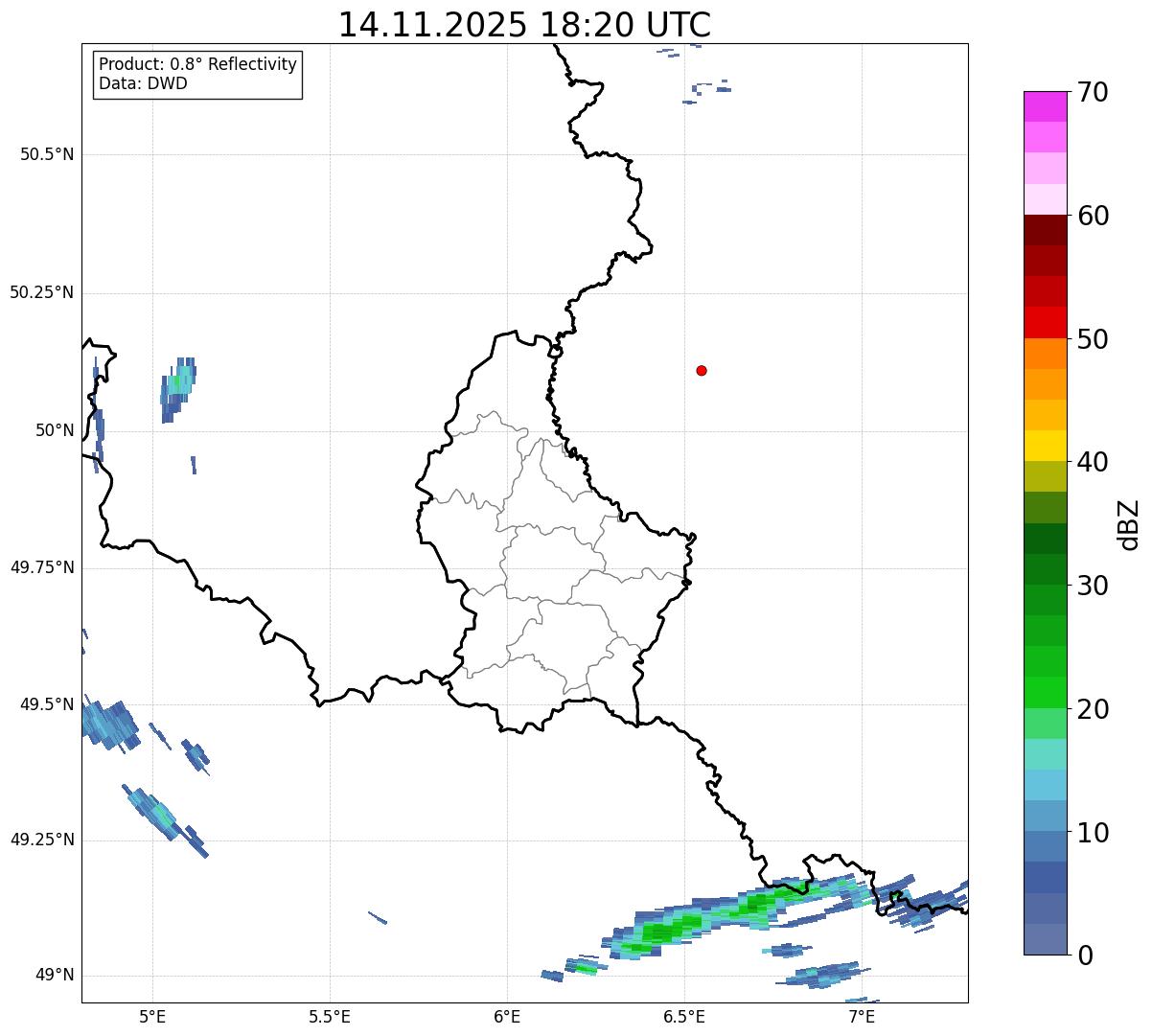Pick the bright red colorbar segment above 50
This screenshot has height=1036, width=1152.
(1045, 322)
